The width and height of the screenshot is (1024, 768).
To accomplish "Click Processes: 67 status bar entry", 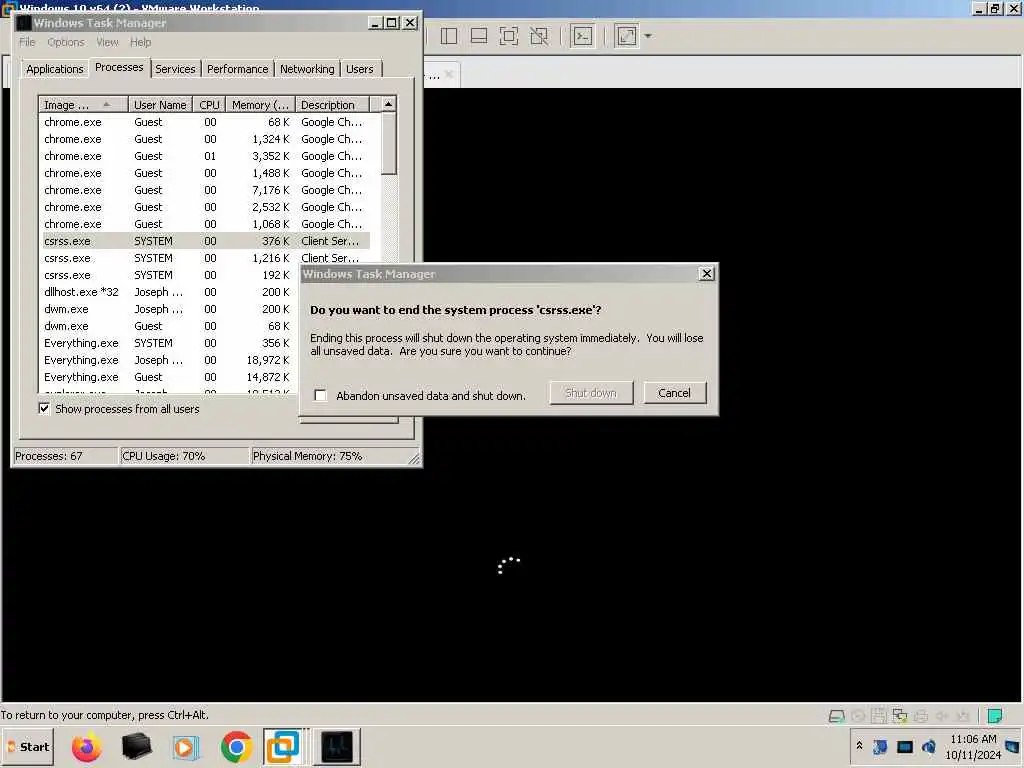I will [65, 456].
